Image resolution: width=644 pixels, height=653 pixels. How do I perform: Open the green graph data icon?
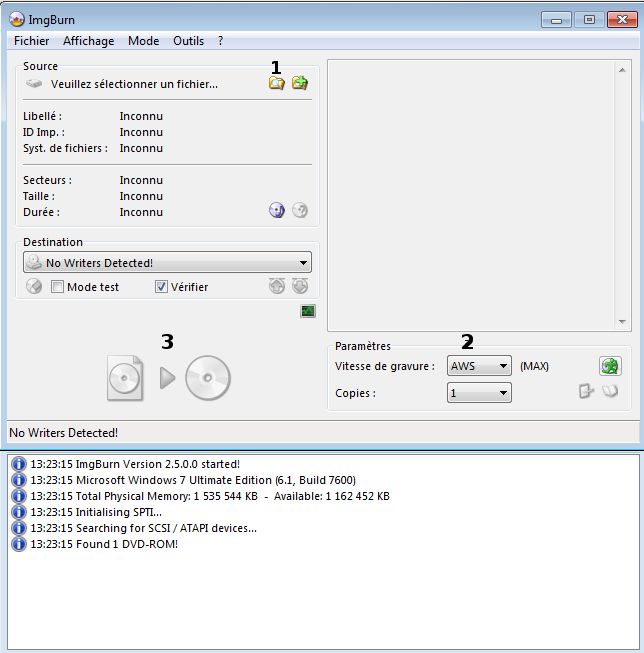pyautogui.click(x=308, y=311)
